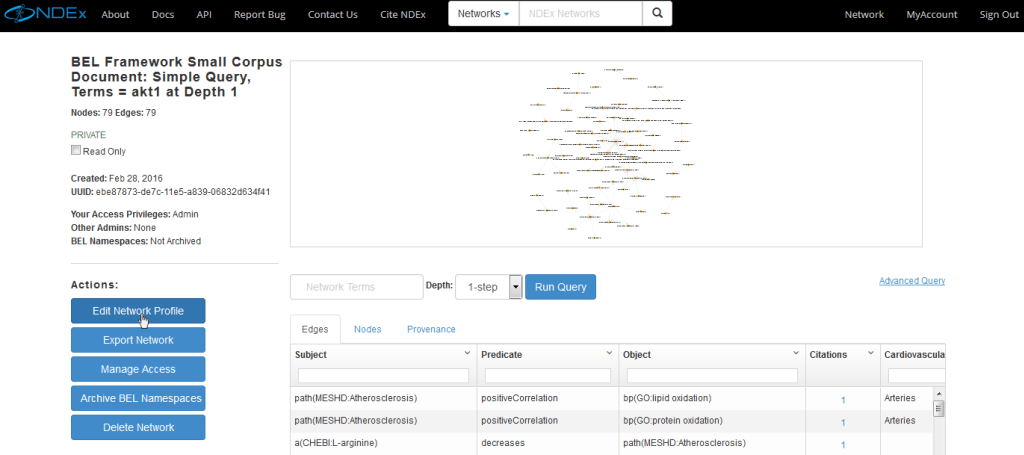Image resolution: width=1024 pixels, height=455 pixels.
Task: Click the UUID value text
Action: pos(183,192)
